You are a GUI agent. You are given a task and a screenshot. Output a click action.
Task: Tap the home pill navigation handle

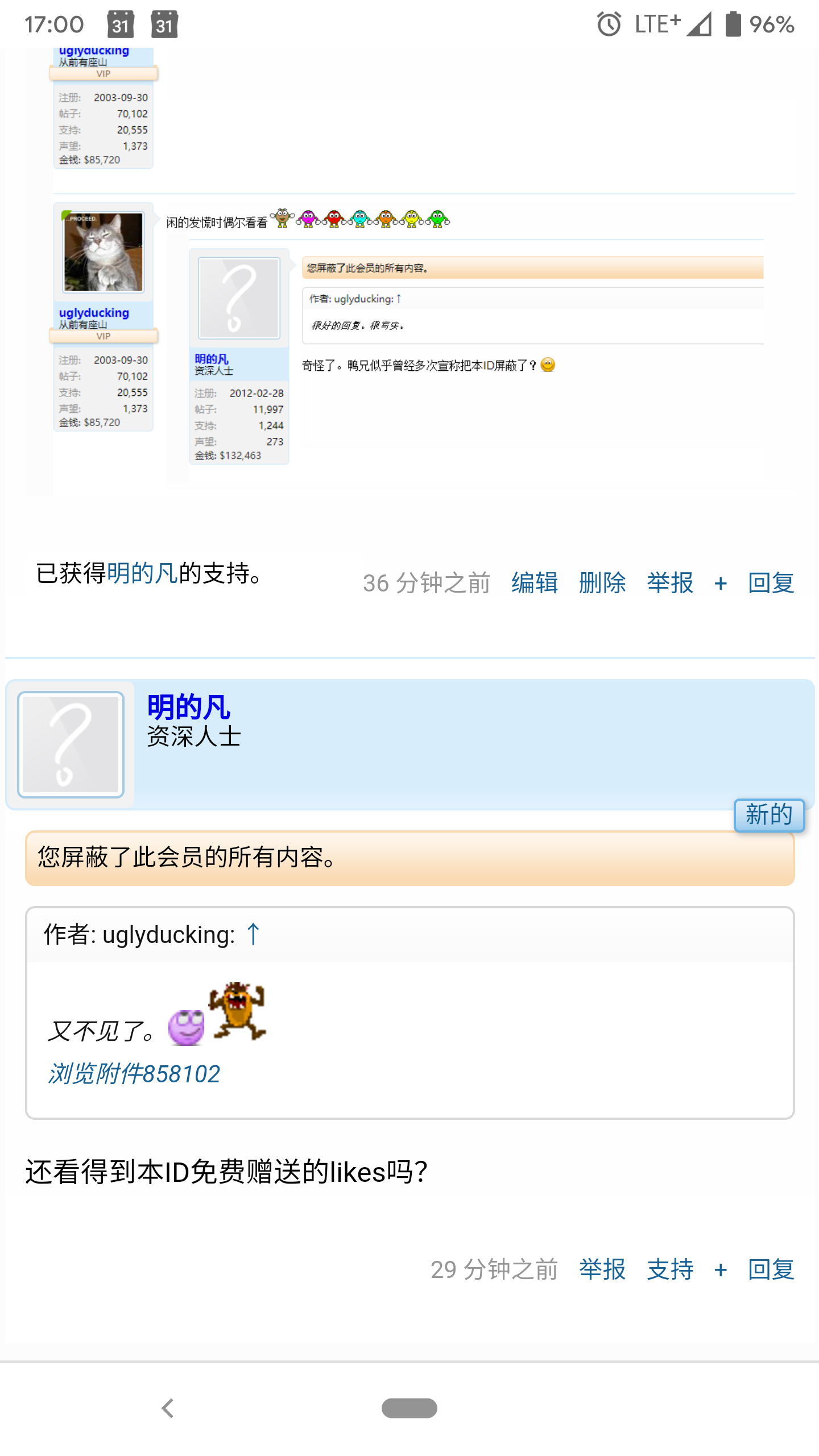(x=409, y=1408)
